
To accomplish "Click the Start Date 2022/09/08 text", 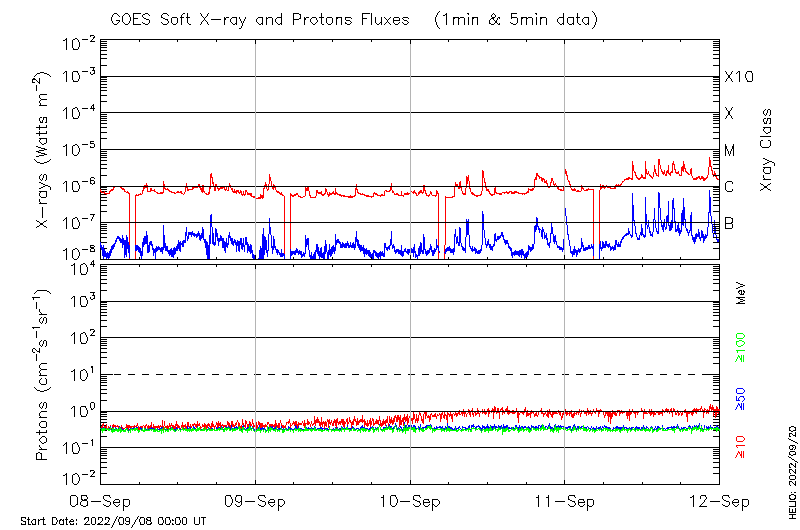I will 113,521.
